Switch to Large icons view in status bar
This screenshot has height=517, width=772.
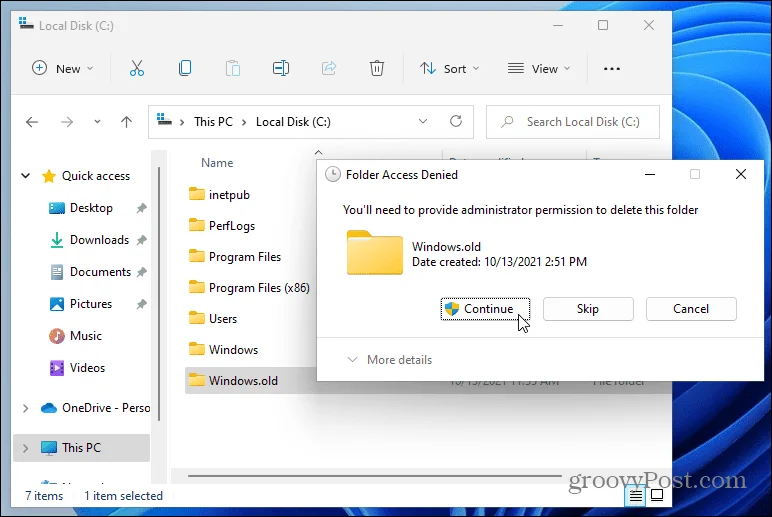pyautogui.click(x=657, y=496)
